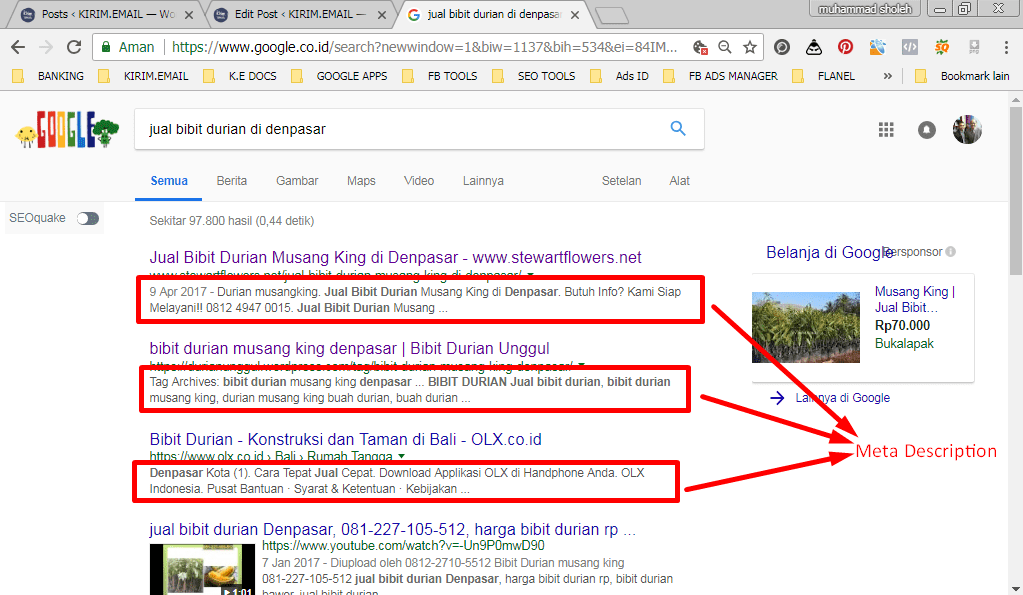The height and width of the screenshot is (595, 1023).
Task: Open the code snippet extension icon
Action: [908, 47]
